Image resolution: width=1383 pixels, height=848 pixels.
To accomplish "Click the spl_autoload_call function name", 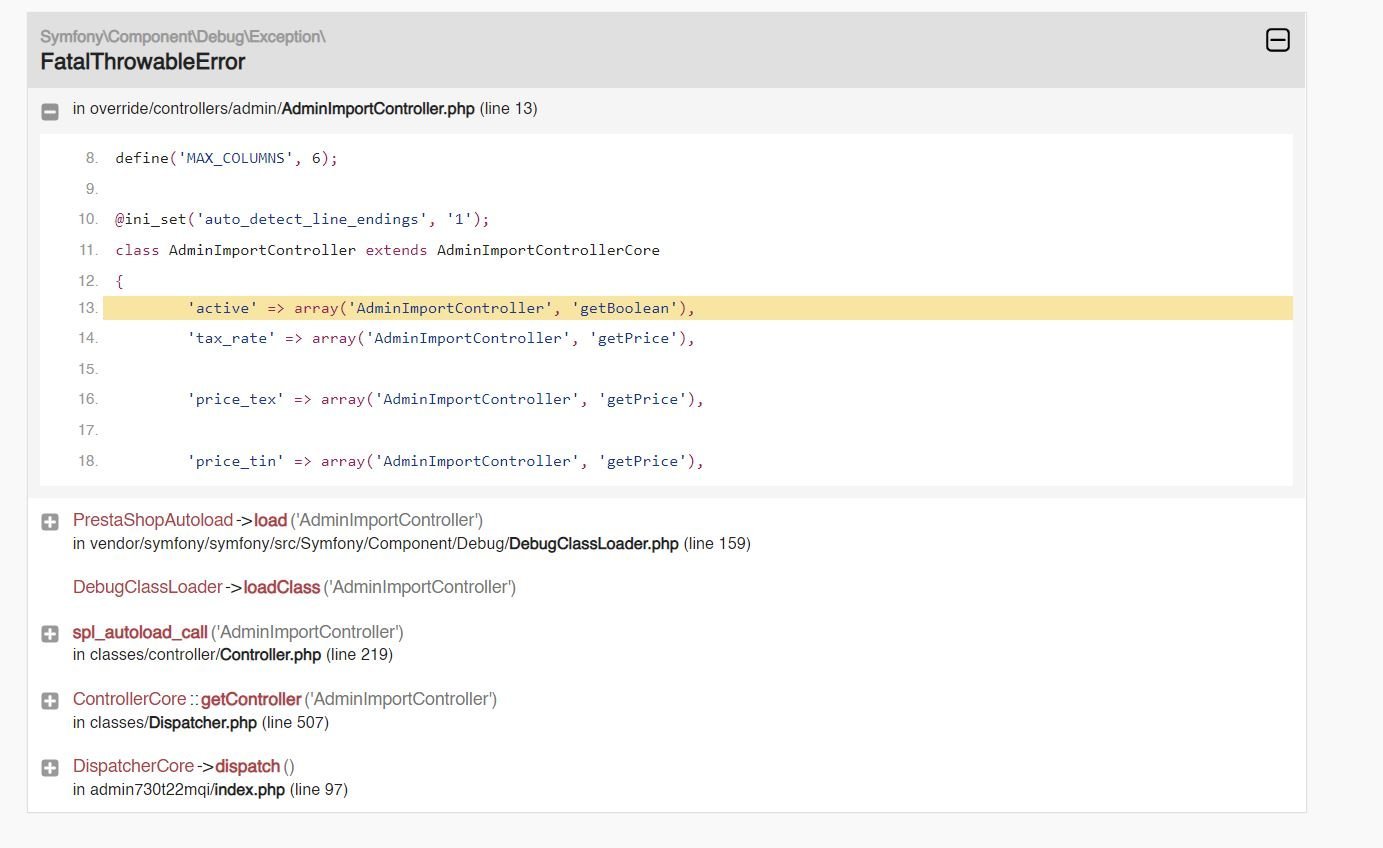I will (x=140, y=632).
